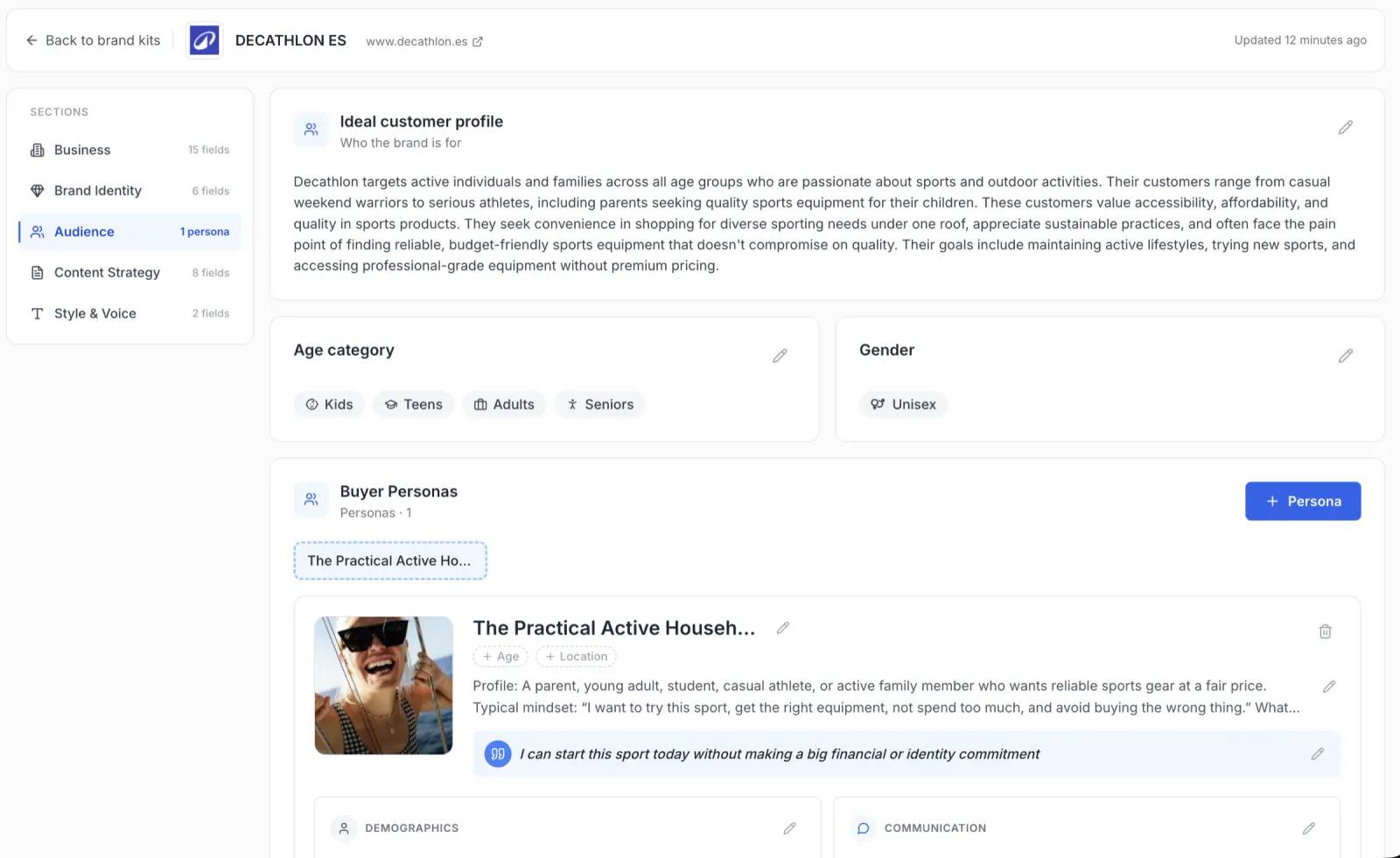Edit the Gender field
The image size is (1400, 858).
coord(1346,356)
